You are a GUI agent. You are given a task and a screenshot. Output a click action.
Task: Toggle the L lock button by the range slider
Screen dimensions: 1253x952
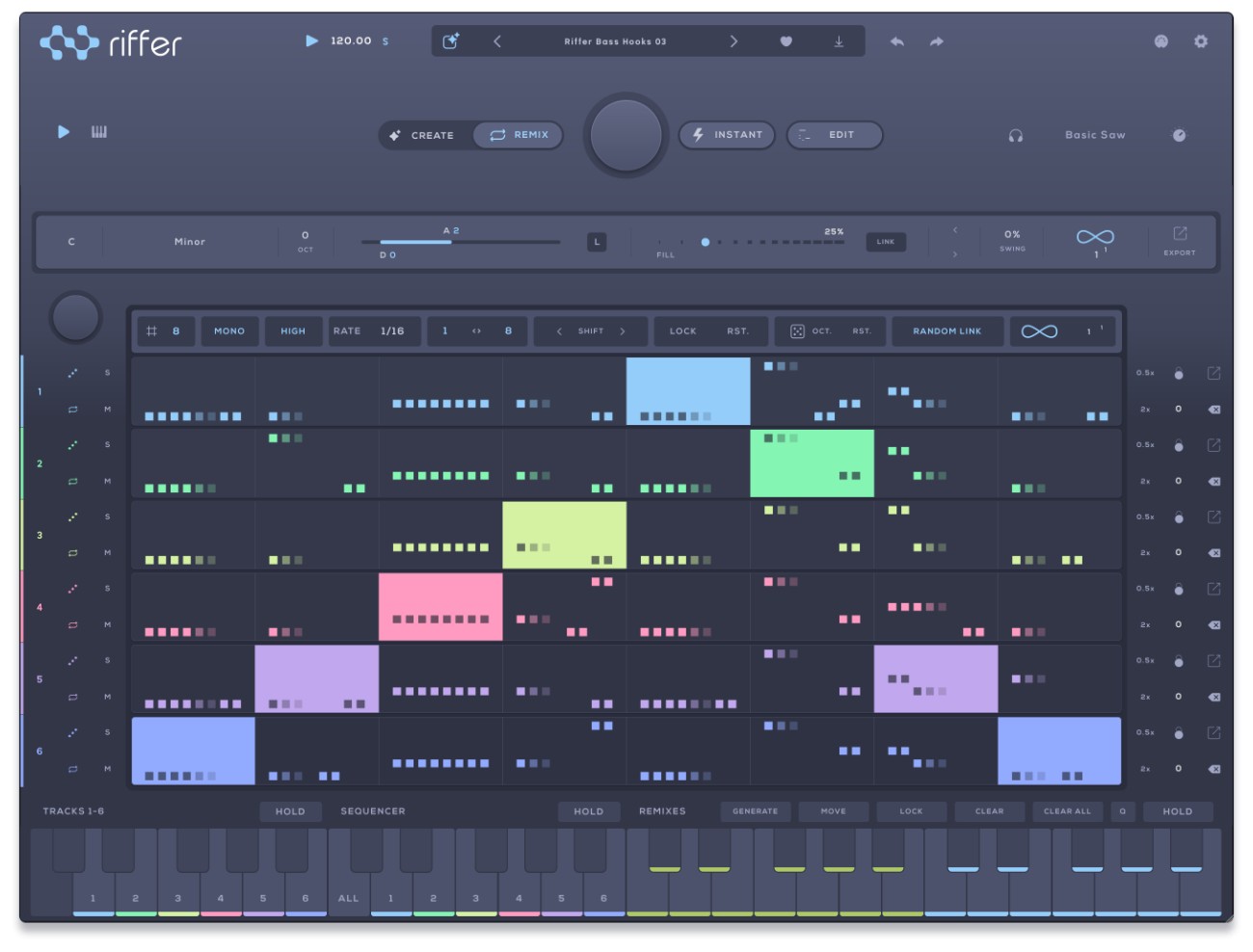point(597,242)
